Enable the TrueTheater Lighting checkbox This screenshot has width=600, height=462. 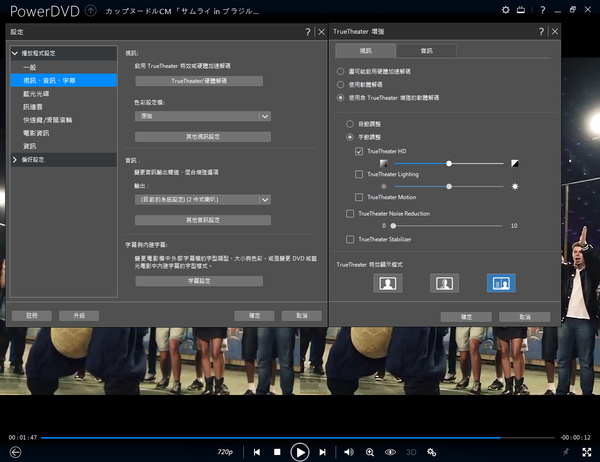coord(360,174)
